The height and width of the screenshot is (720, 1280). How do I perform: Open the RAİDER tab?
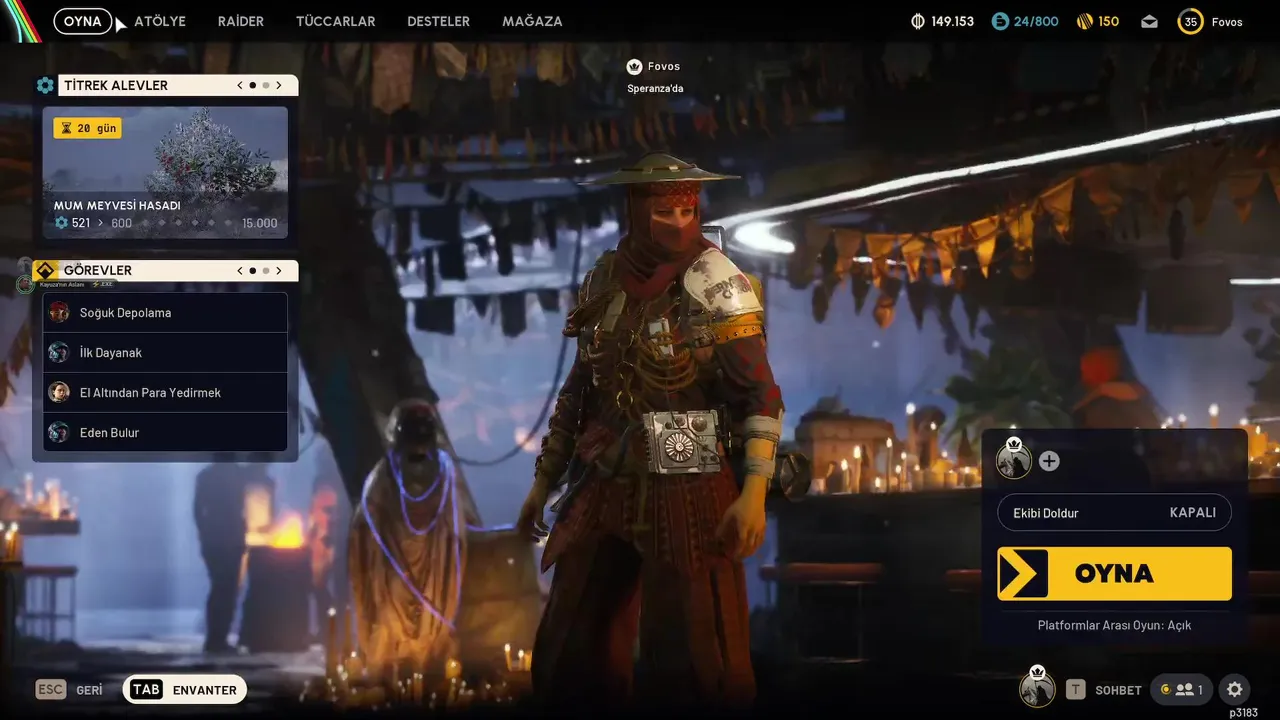[241, 21]
